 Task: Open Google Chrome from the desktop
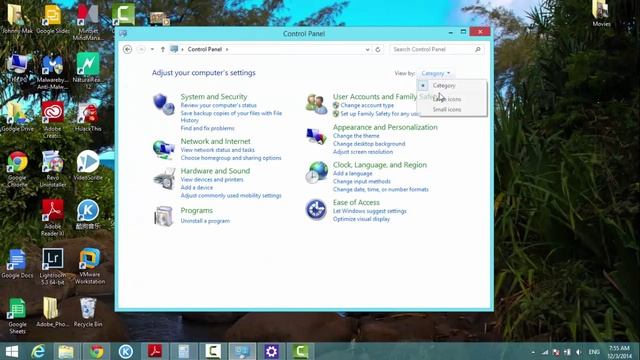(x=17, y=169)
